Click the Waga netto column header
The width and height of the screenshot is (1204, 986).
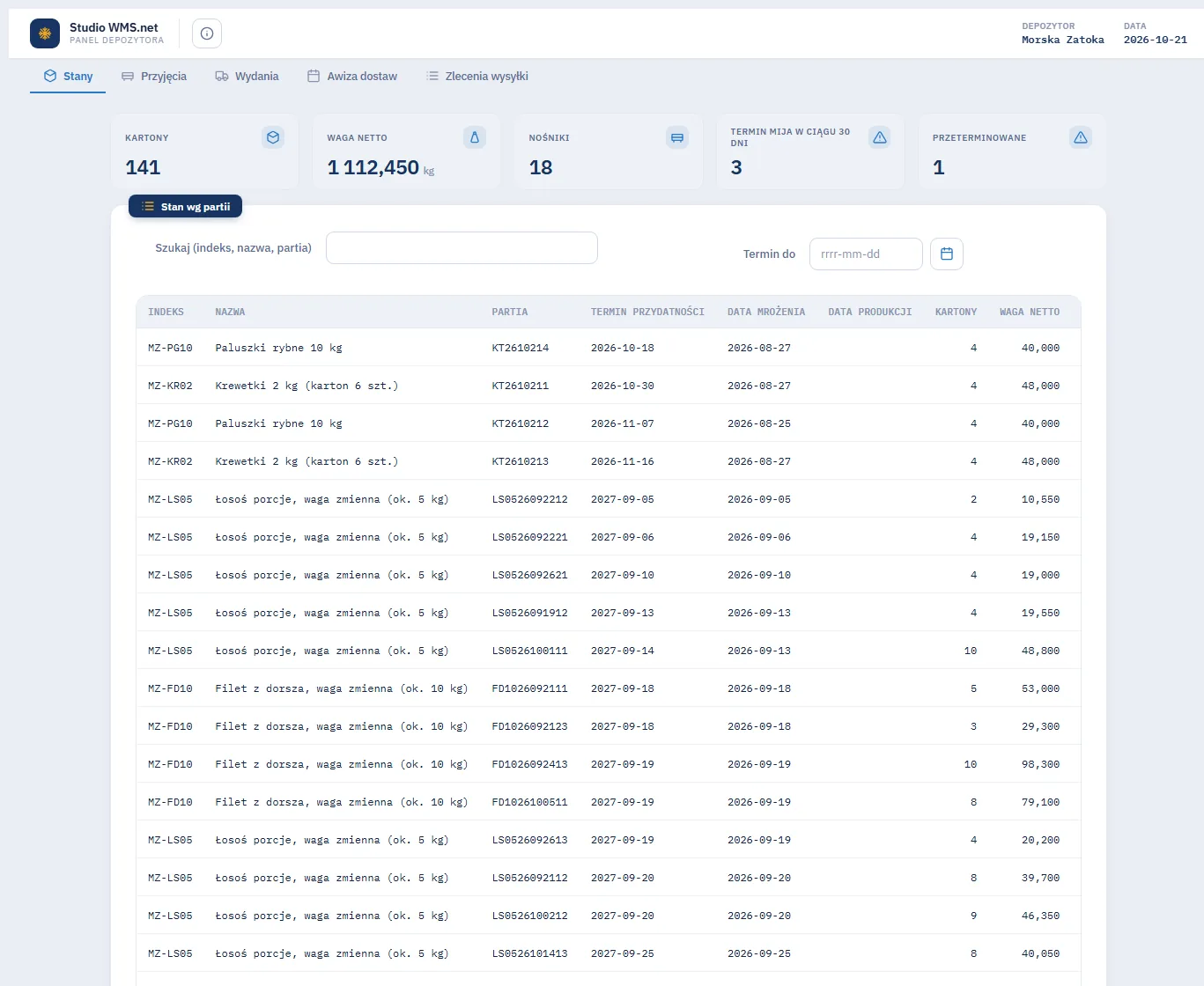pyautogui.click(x=1030, y=312)
